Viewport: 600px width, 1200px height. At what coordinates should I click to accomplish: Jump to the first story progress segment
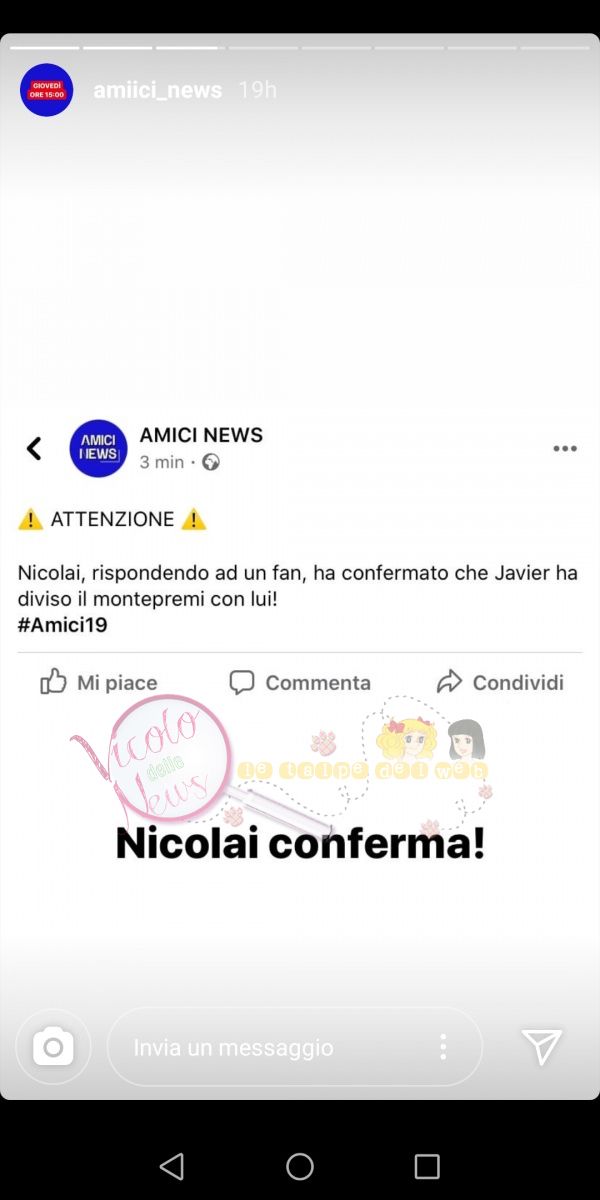pos(44,47)
